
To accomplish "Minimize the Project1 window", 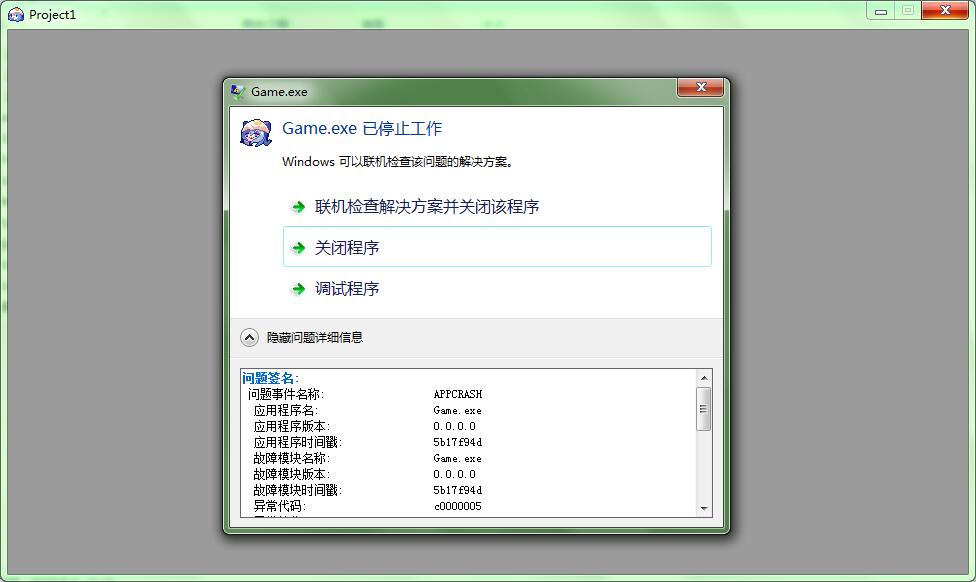I will click(881, 11).
